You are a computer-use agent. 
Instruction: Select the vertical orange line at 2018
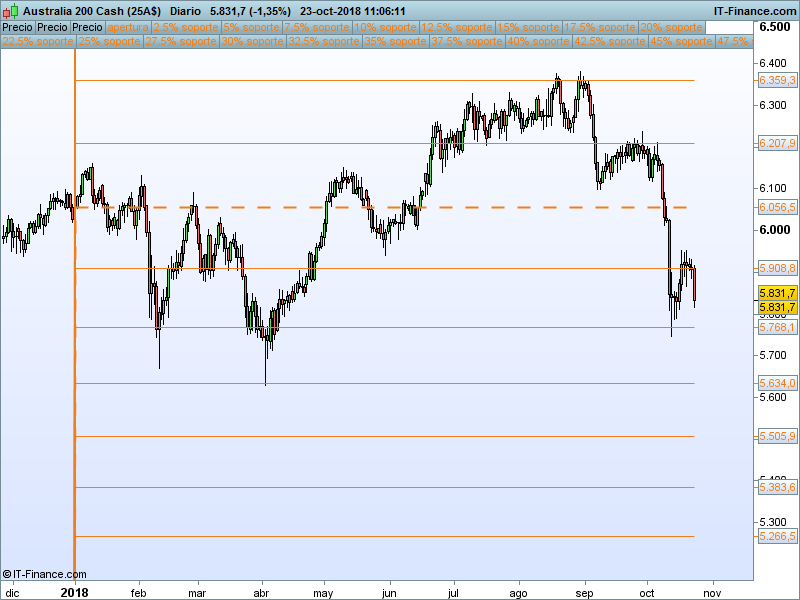(x=75, y=315)
